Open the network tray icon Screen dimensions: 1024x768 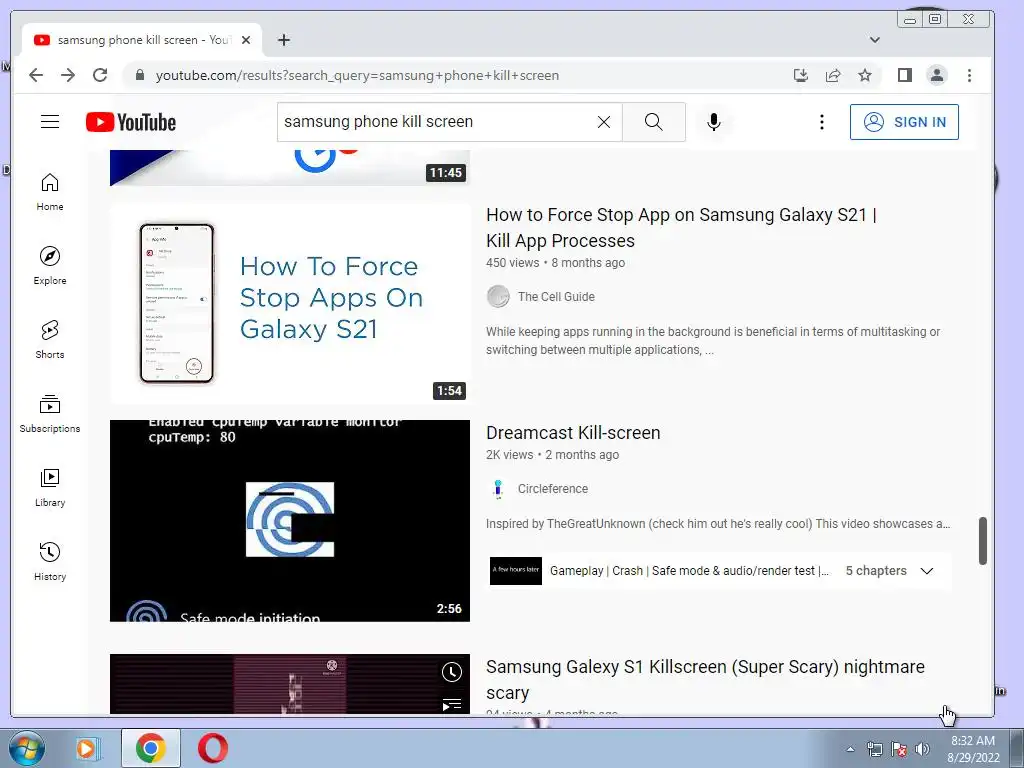pos(874,749)
